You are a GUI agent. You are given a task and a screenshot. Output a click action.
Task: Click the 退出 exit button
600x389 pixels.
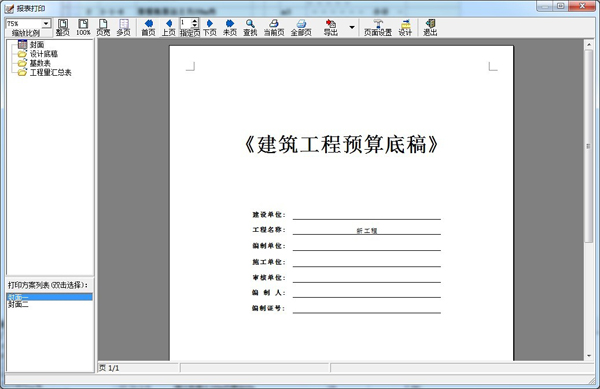430,28
